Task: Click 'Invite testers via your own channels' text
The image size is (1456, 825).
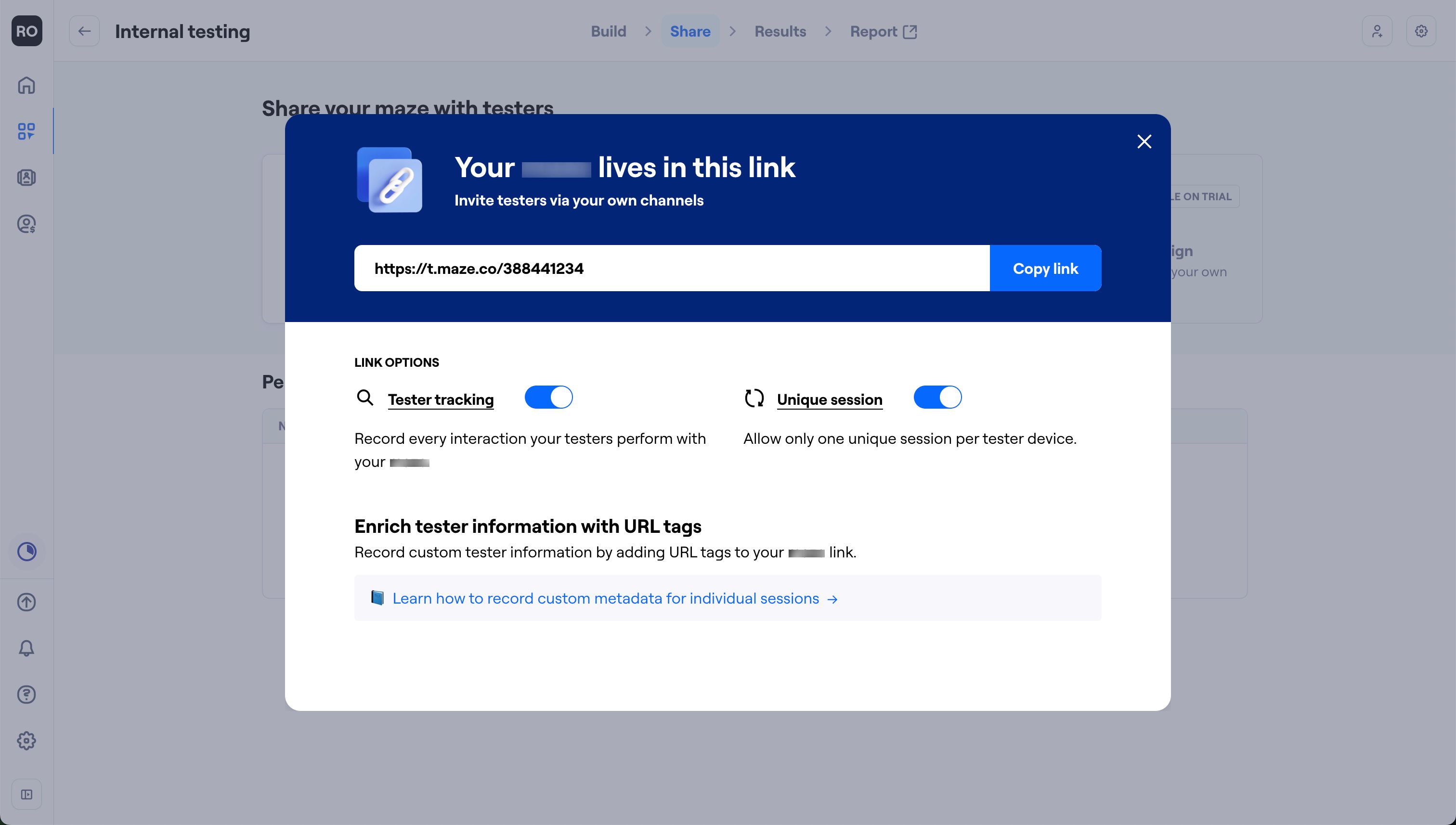Action: click(x=579, y=201)
